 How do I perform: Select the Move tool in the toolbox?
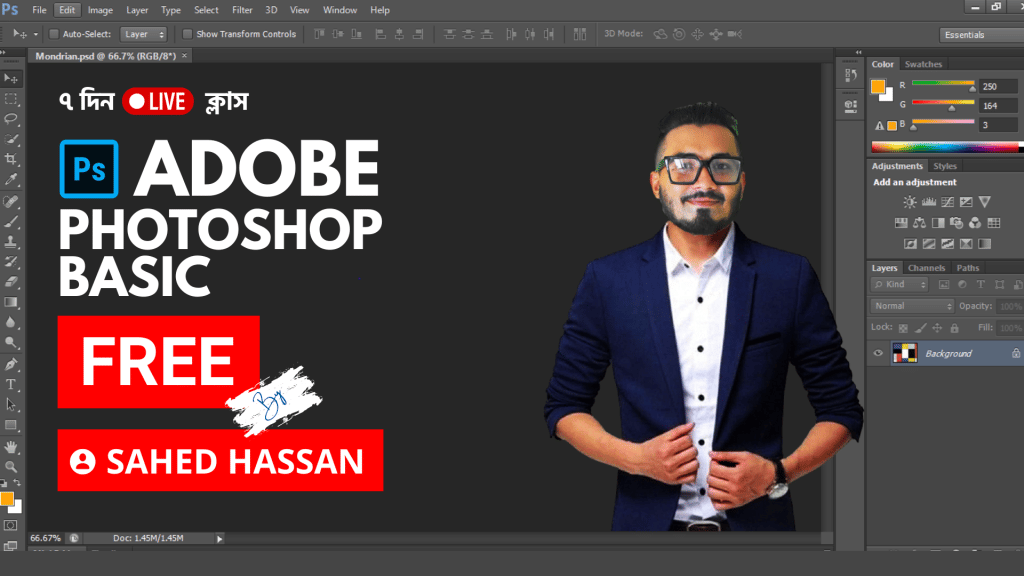coord(11,79)
